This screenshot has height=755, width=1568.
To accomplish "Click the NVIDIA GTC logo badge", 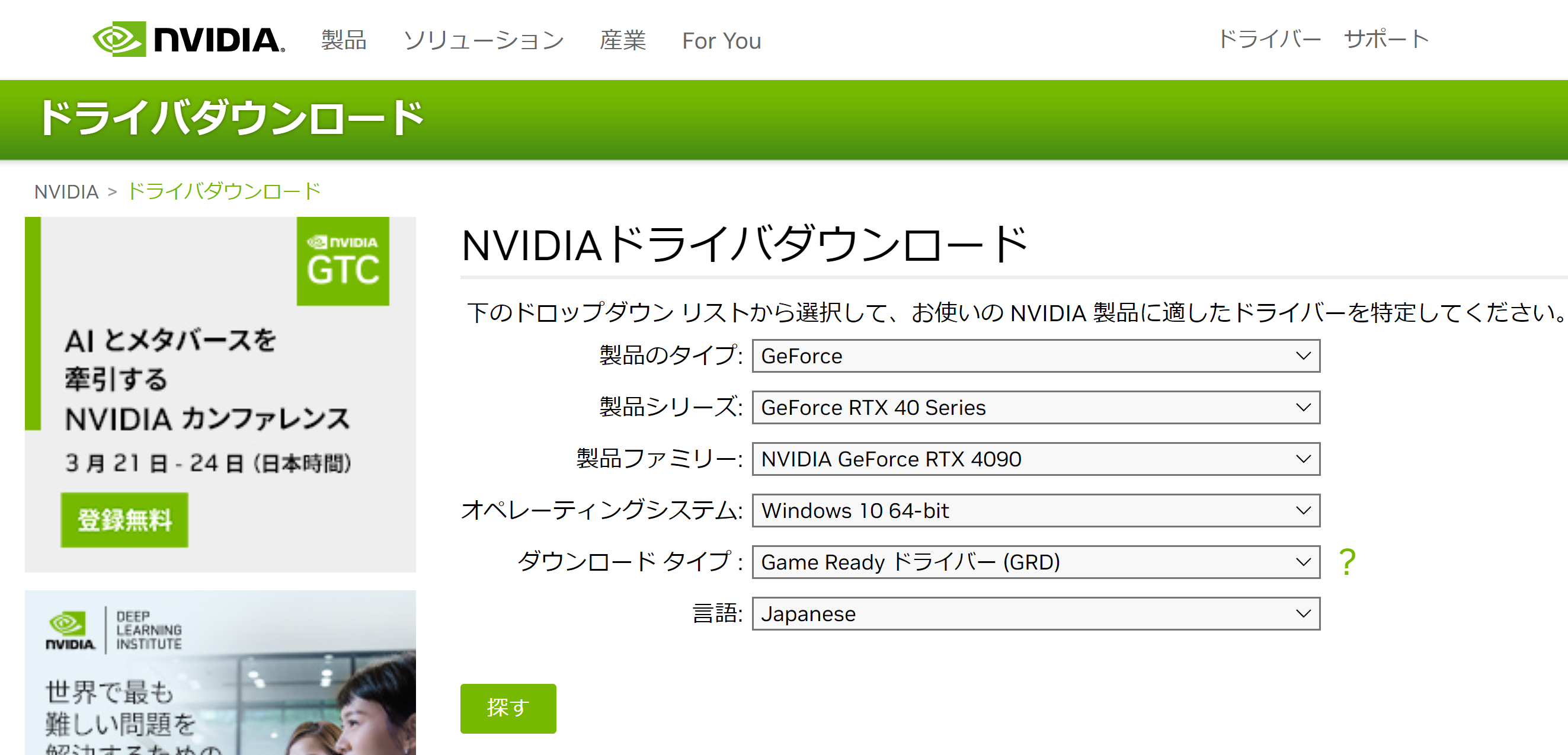I will click(x=343, y=261).
